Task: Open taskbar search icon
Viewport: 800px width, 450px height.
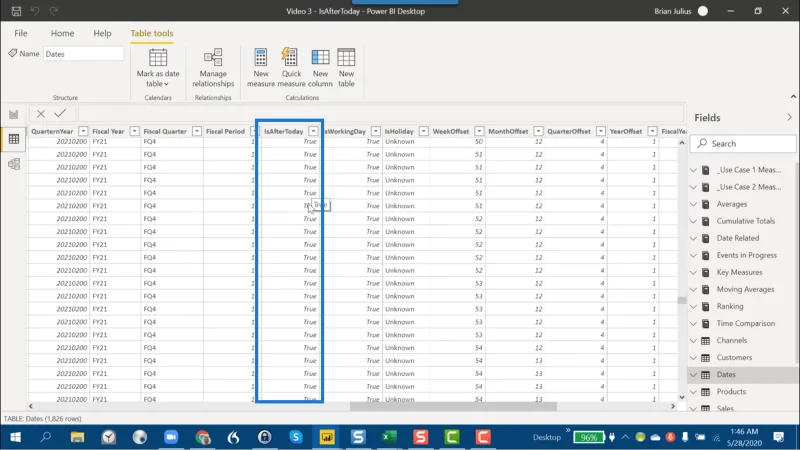Action: pos(46,437)
